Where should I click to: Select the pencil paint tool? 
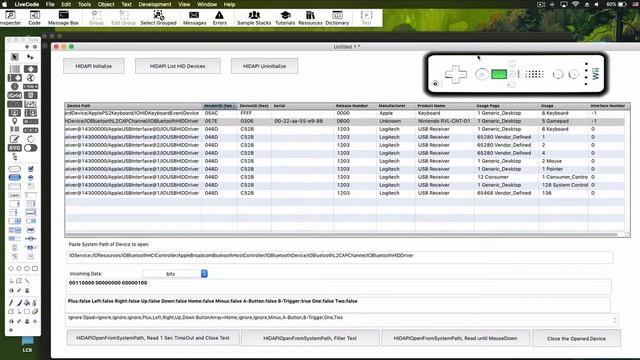(11, 303)
